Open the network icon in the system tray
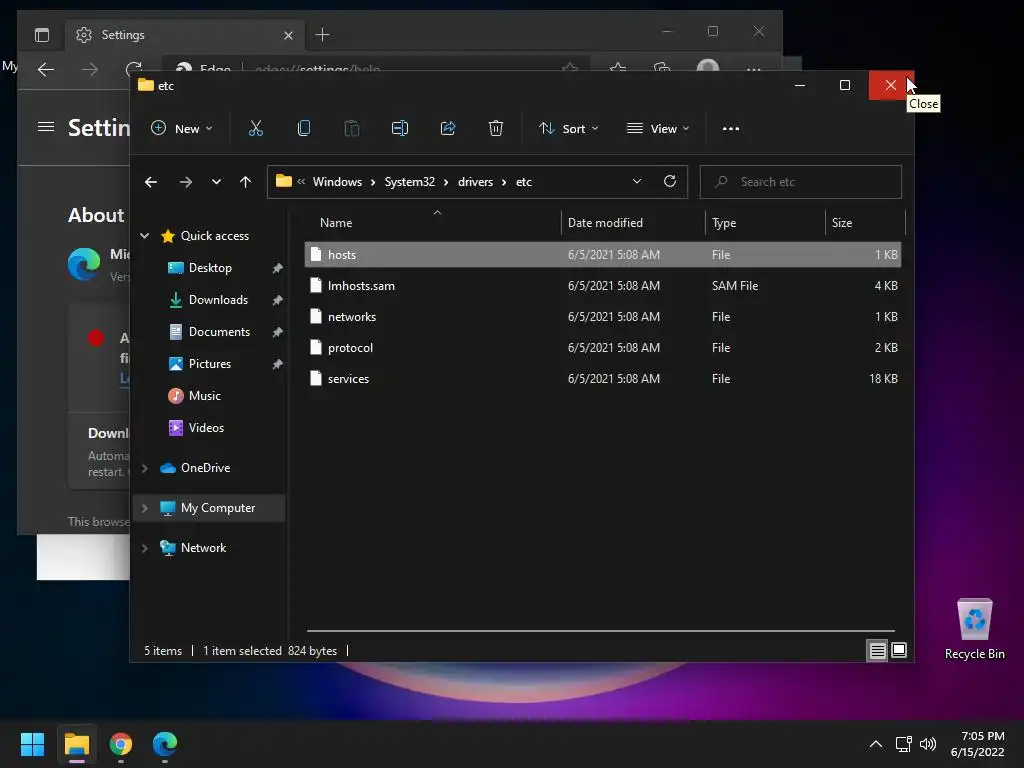Viewport: 1024px width, 768px height. [x=903, y=744]
